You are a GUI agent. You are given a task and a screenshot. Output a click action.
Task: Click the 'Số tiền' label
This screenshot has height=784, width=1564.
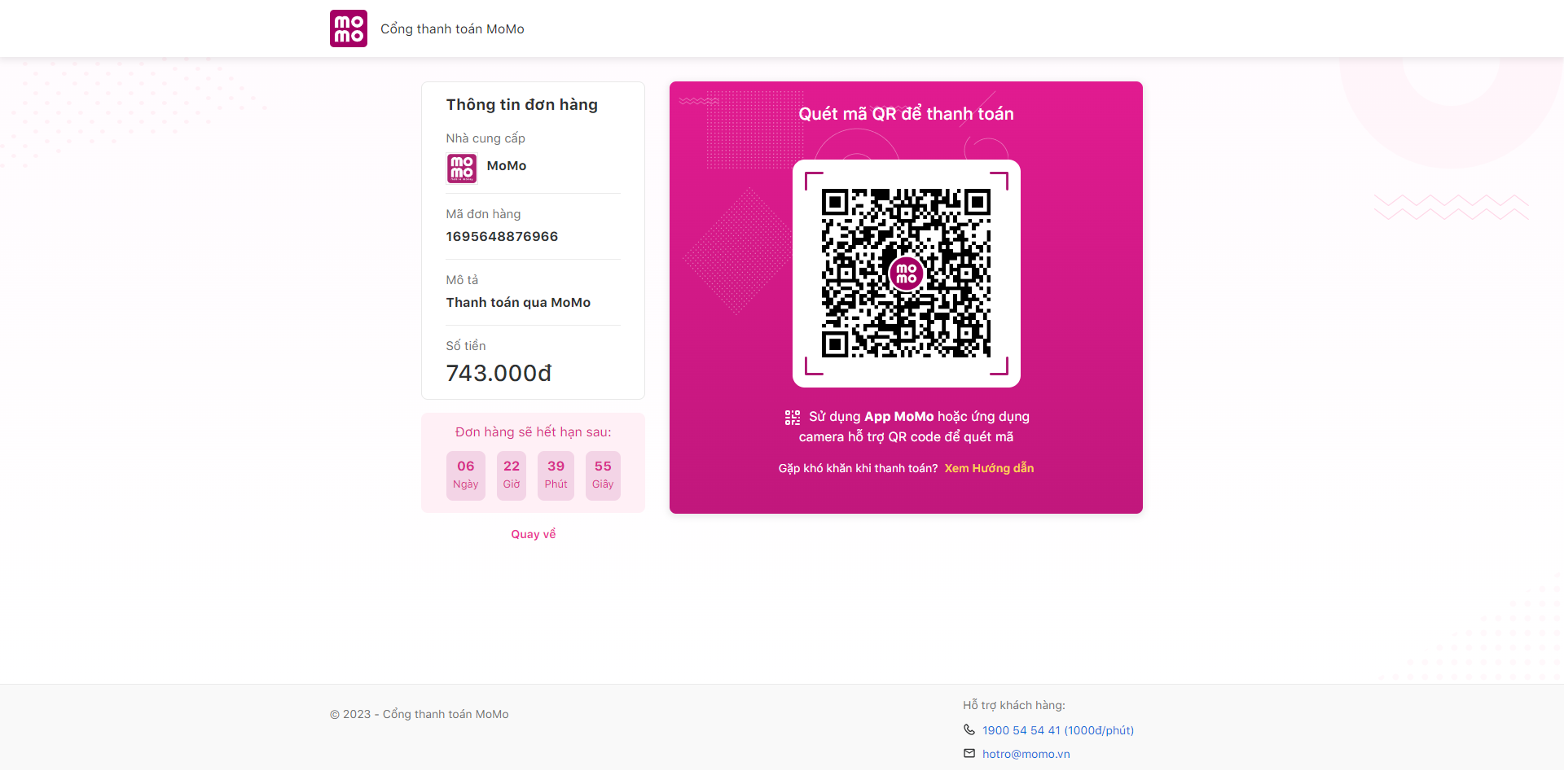point(466,346)
